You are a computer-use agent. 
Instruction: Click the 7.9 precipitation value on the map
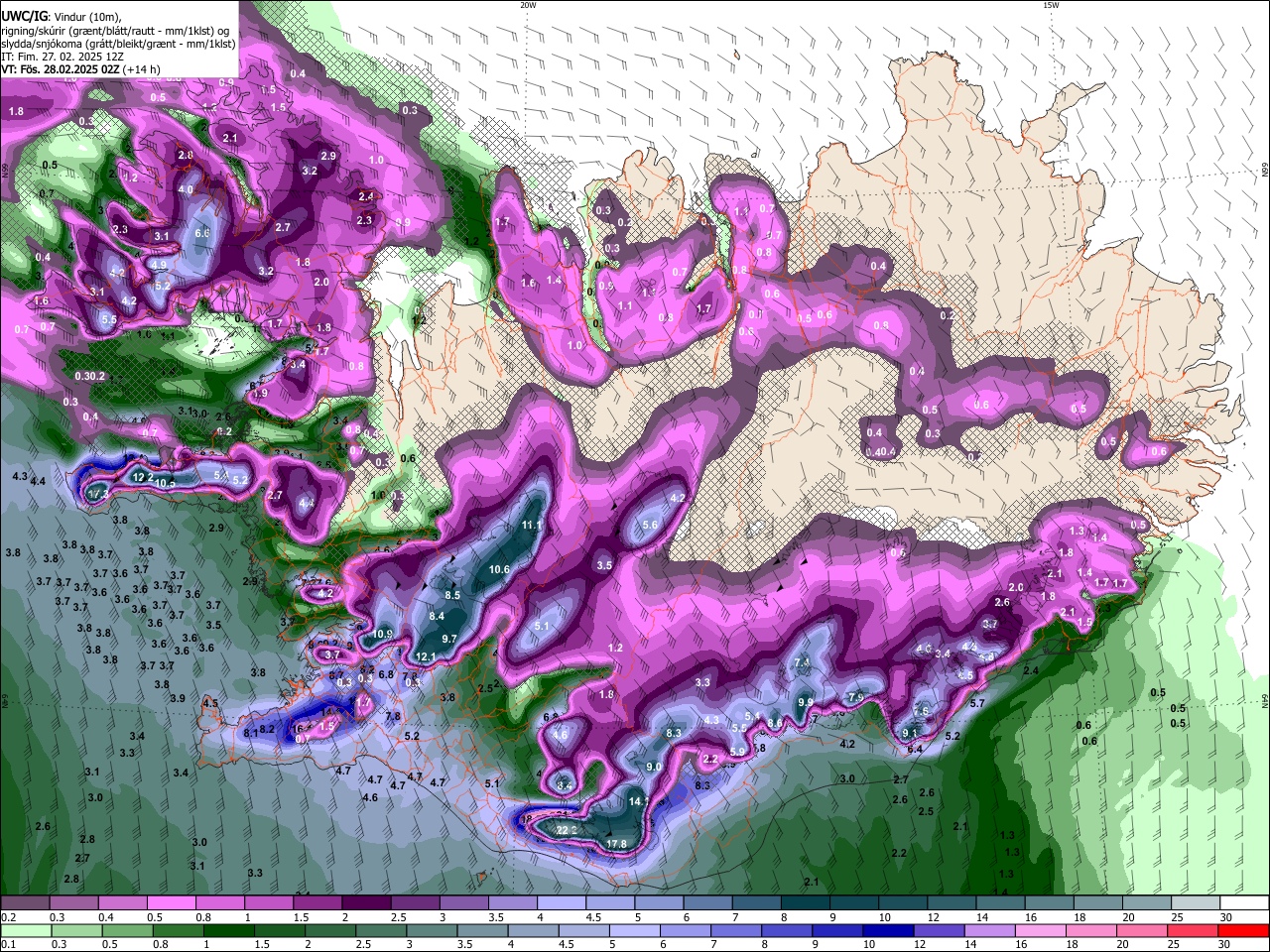856,697
